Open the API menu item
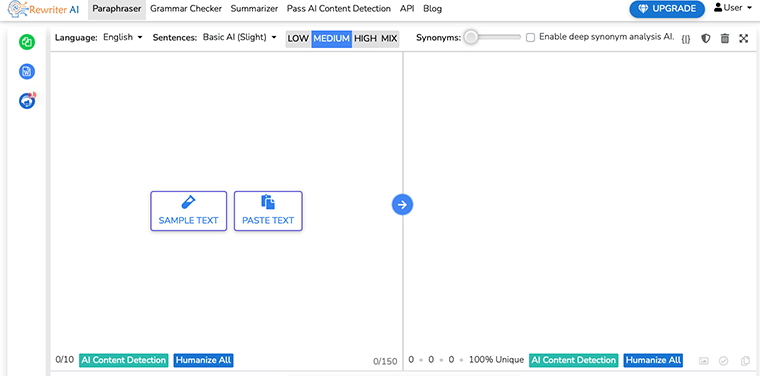This screenshot has height=376, width=760. (x=407, y=9)
